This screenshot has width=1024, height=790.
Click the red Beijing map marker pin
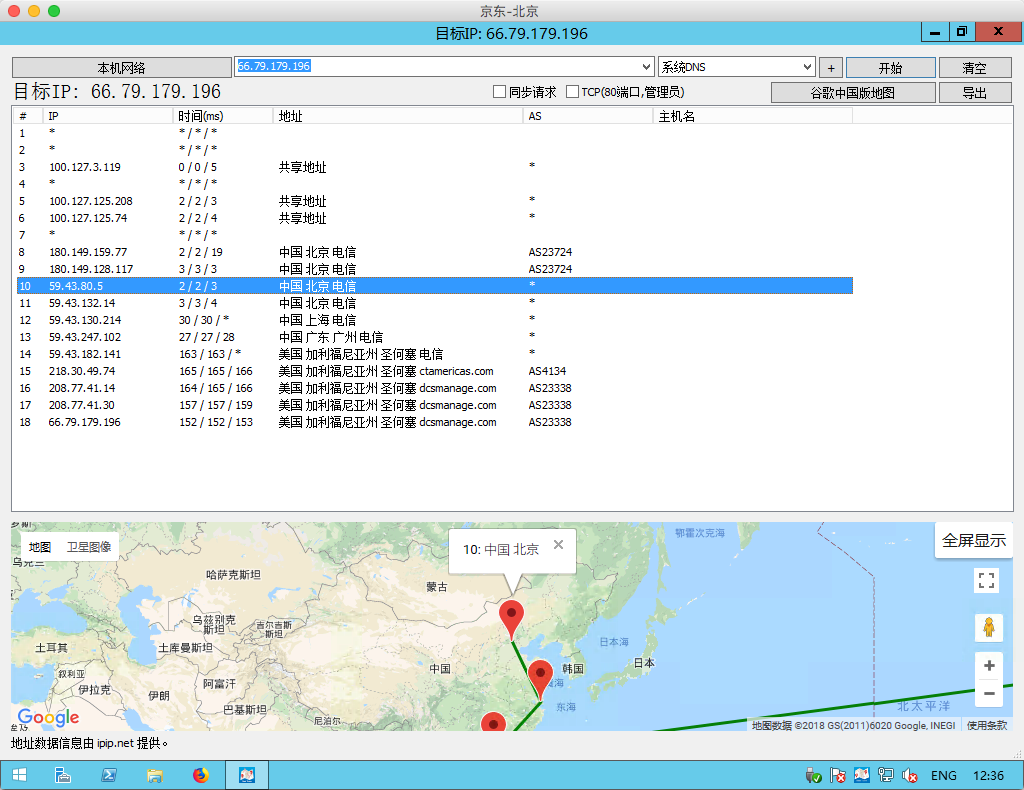(x=511, y=617)
